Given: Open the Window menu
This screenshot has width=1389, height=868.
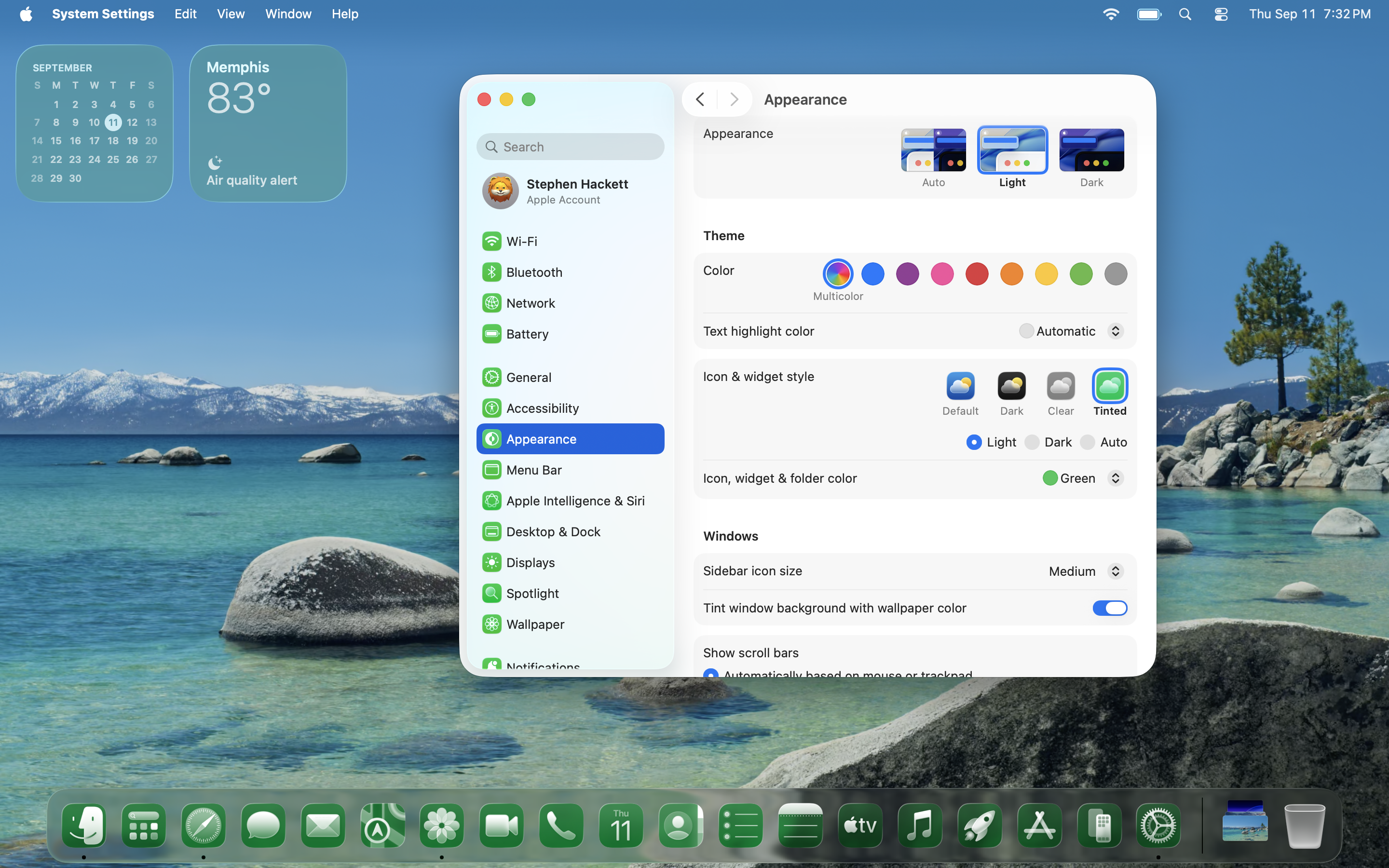Looking at the screenshot, I should point(288,14).
